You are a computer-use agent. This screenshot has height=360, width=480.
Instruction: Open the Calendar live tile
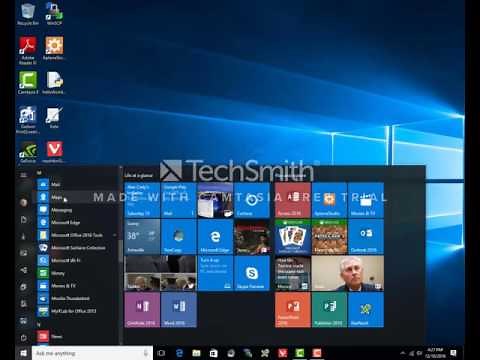(x=142, y=200)
